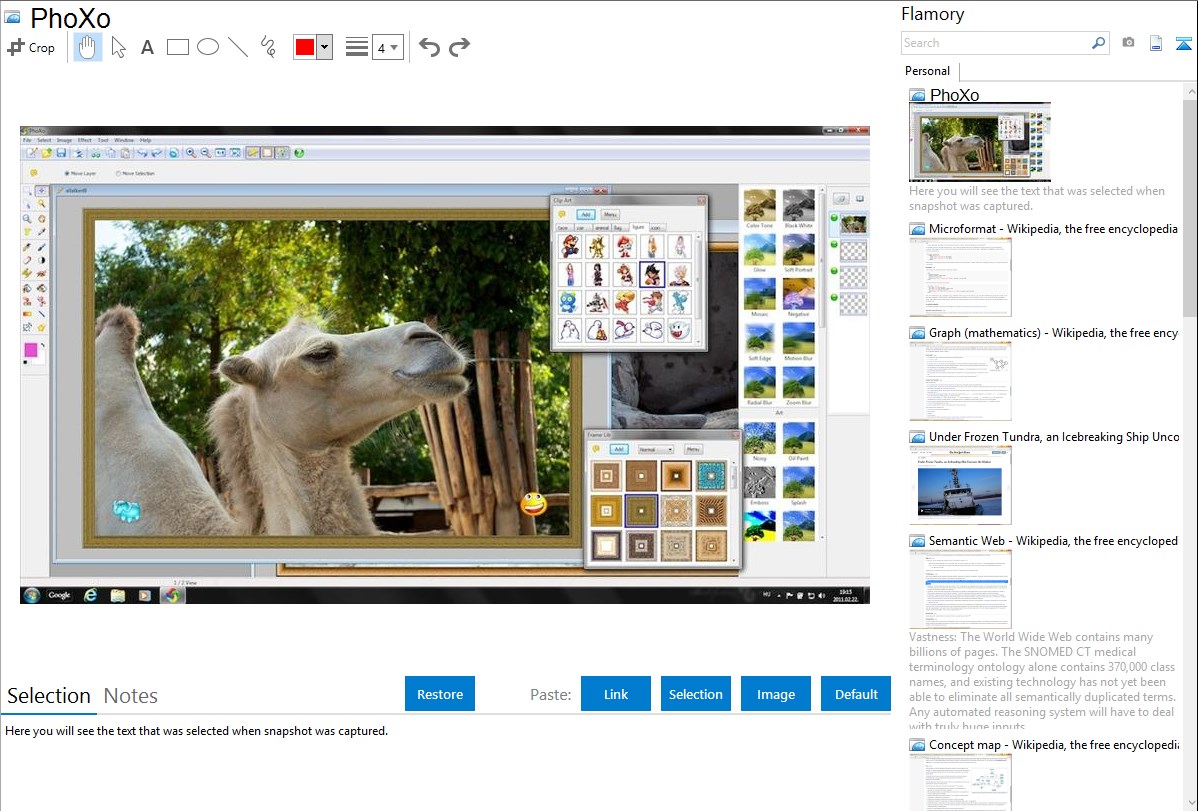Click the Paste Link button
This screenshot has height=811, width=1198.
point(616,694)
